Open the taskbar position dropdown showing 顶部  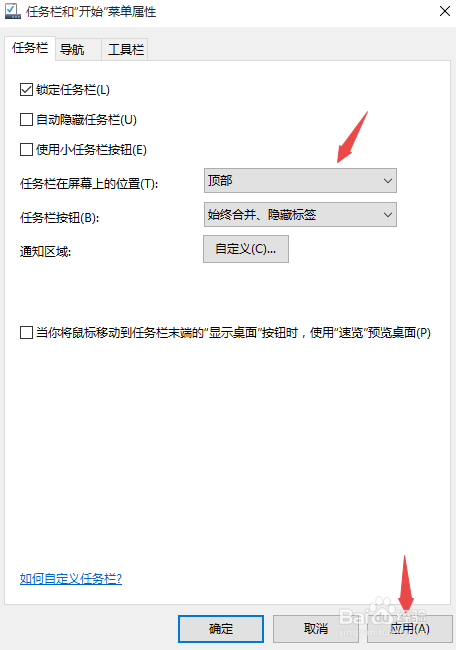(x=300, y=180)
